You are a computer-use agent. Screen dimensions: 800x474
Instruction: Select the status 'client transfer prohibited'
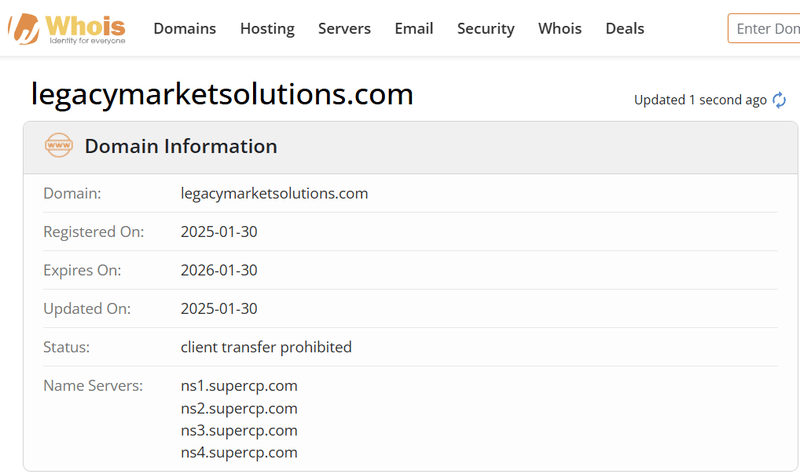pos(266,347)
